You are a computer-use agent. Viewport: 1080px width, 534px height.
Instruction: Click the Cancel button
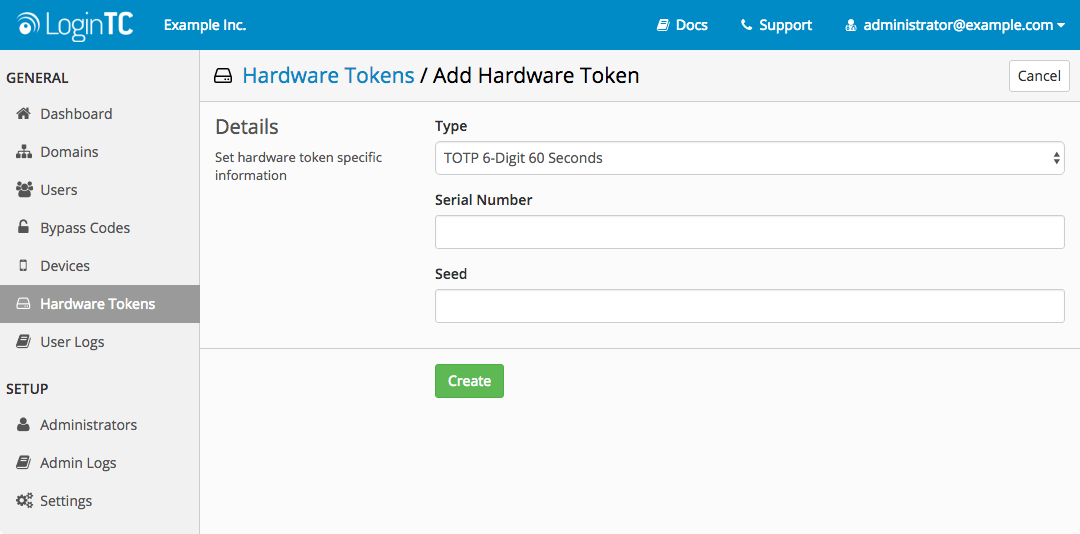1039,76
